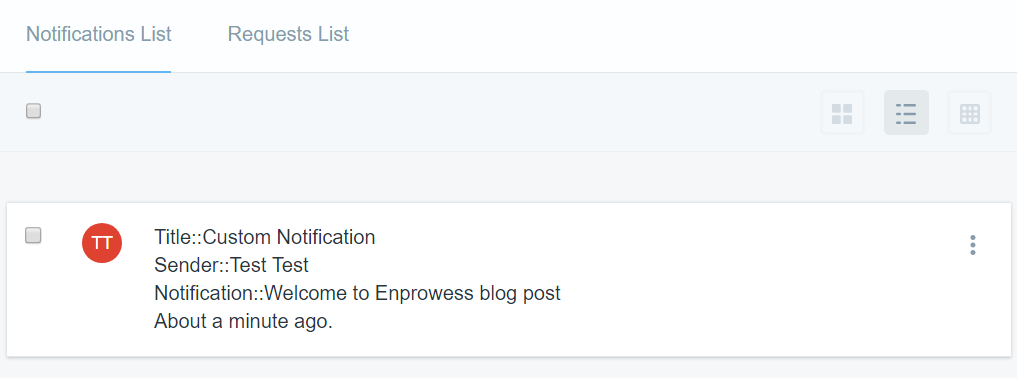Viewport: 1017px width, 378px height.
Task: Open the three-dot menu for Custom Notification
Action: click(x=972, y=245)
